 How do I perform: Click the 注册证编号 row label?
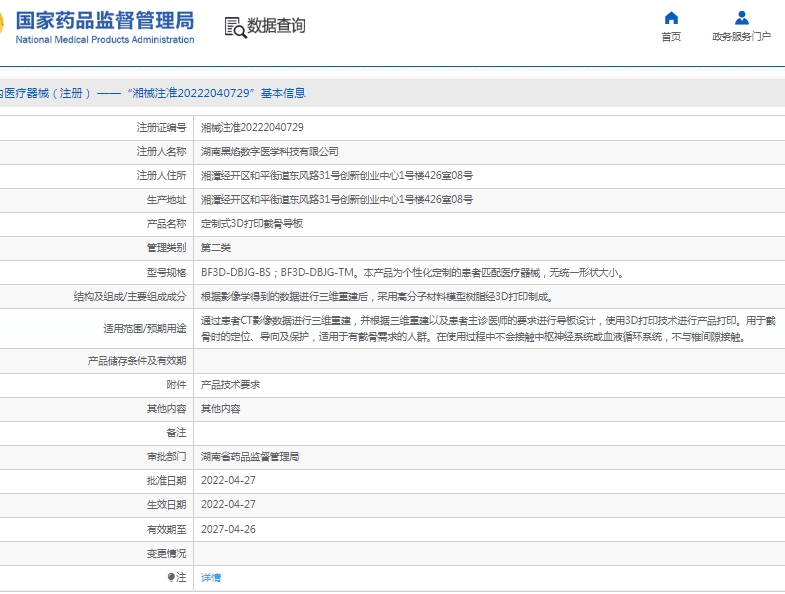[161, 128]
